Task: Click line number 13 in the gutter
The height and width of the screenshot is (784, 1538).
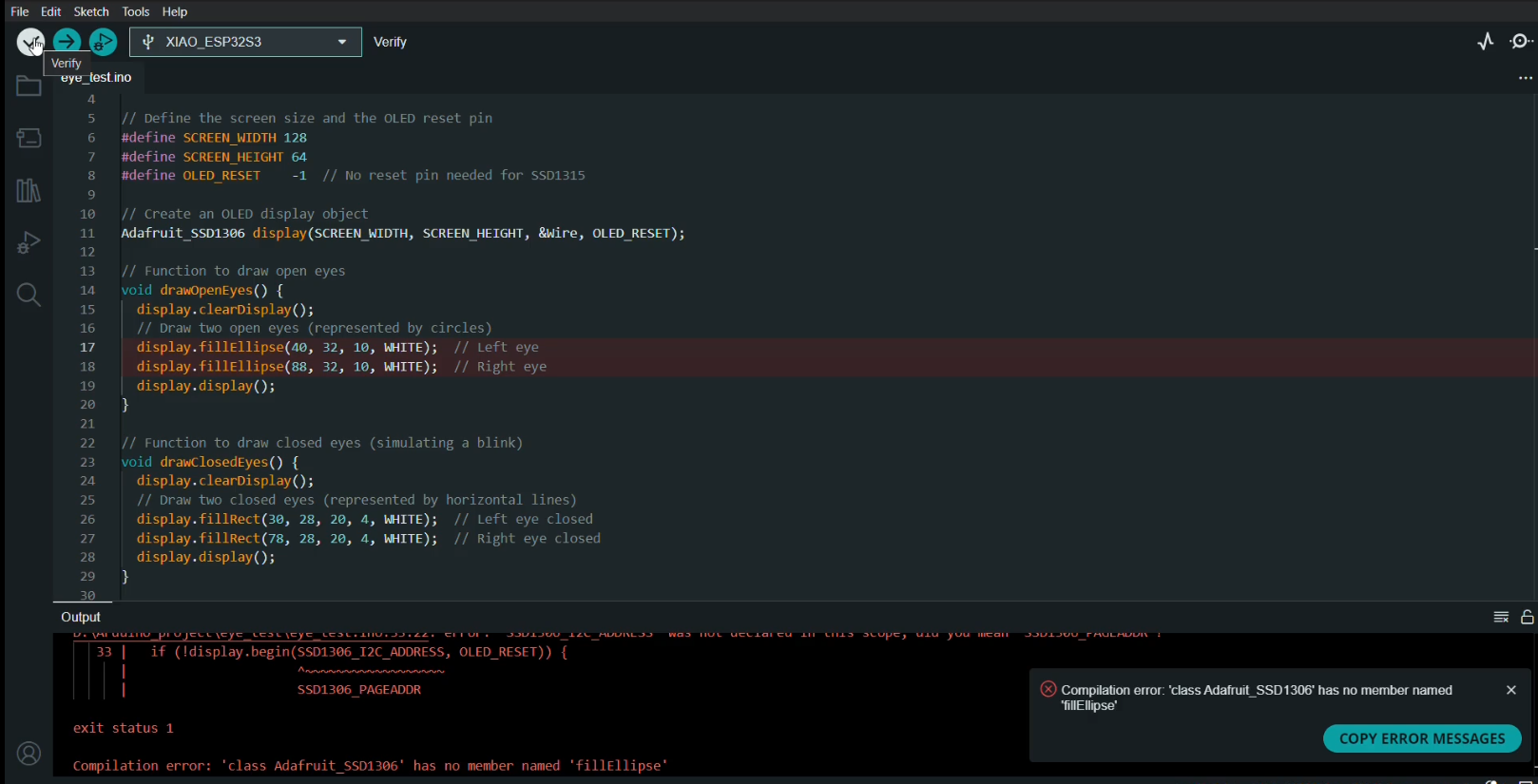Action: click(x=87, y=271)
